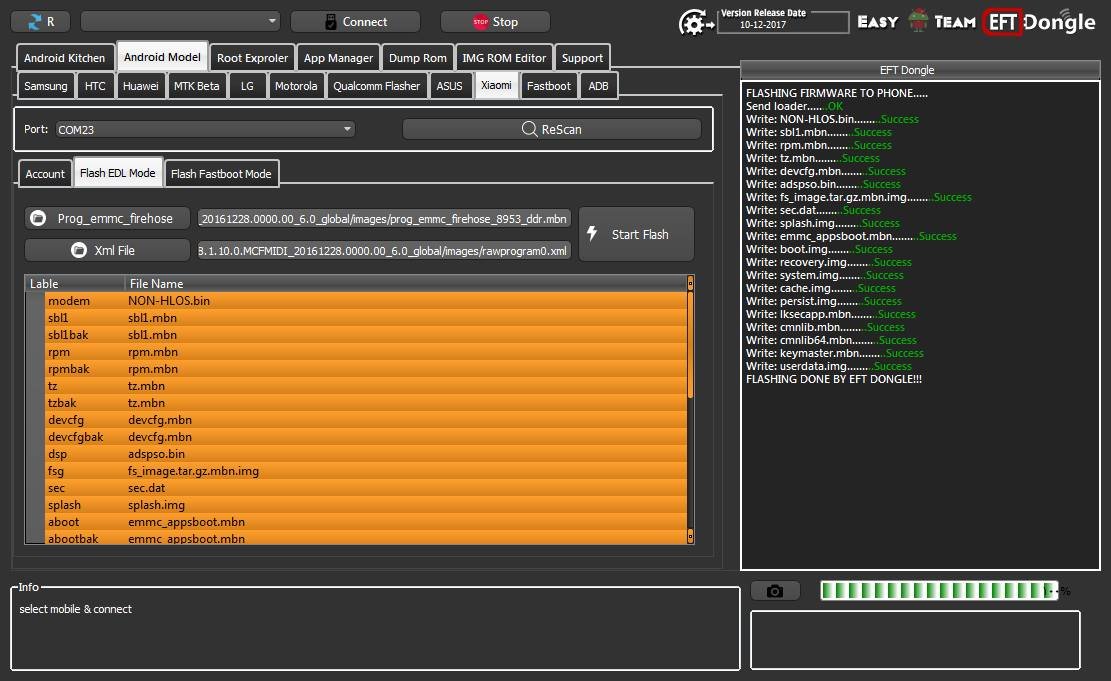Click the EFT Dongle log panel header

tap(920, 69)
